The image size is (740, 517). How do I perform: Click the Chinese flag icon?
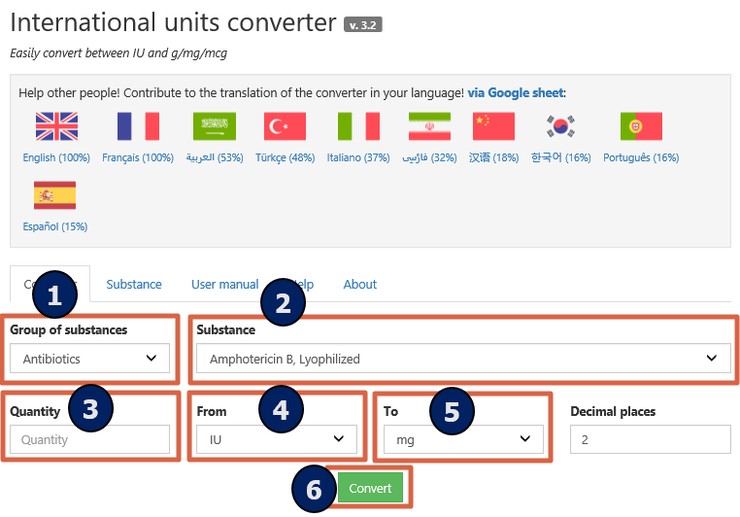pos(494,126)
